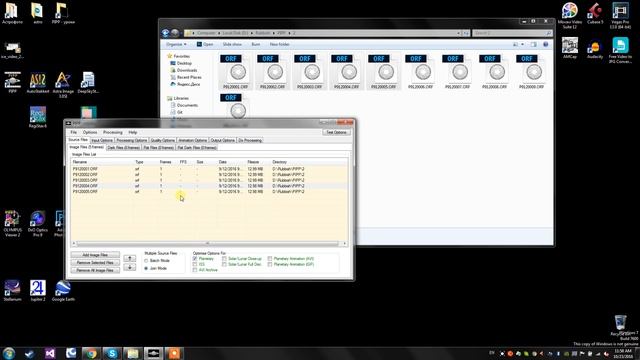Viewport: 640px width, 360px height.
Task: Select the Join Mode radio button
Action: 146,269
